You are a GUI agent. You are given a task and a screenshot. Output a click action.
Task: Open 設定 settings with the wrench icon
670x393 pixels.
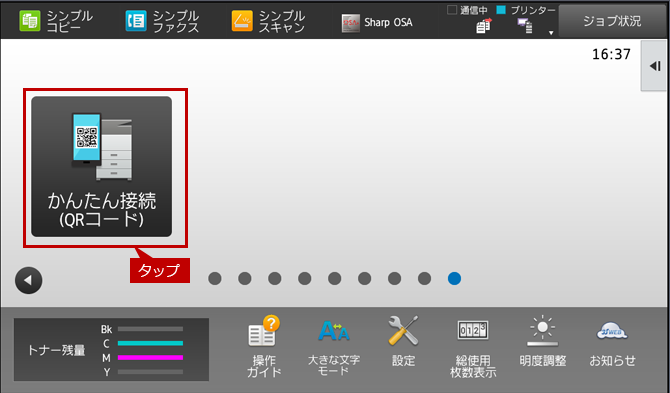(x=403, y=341)
